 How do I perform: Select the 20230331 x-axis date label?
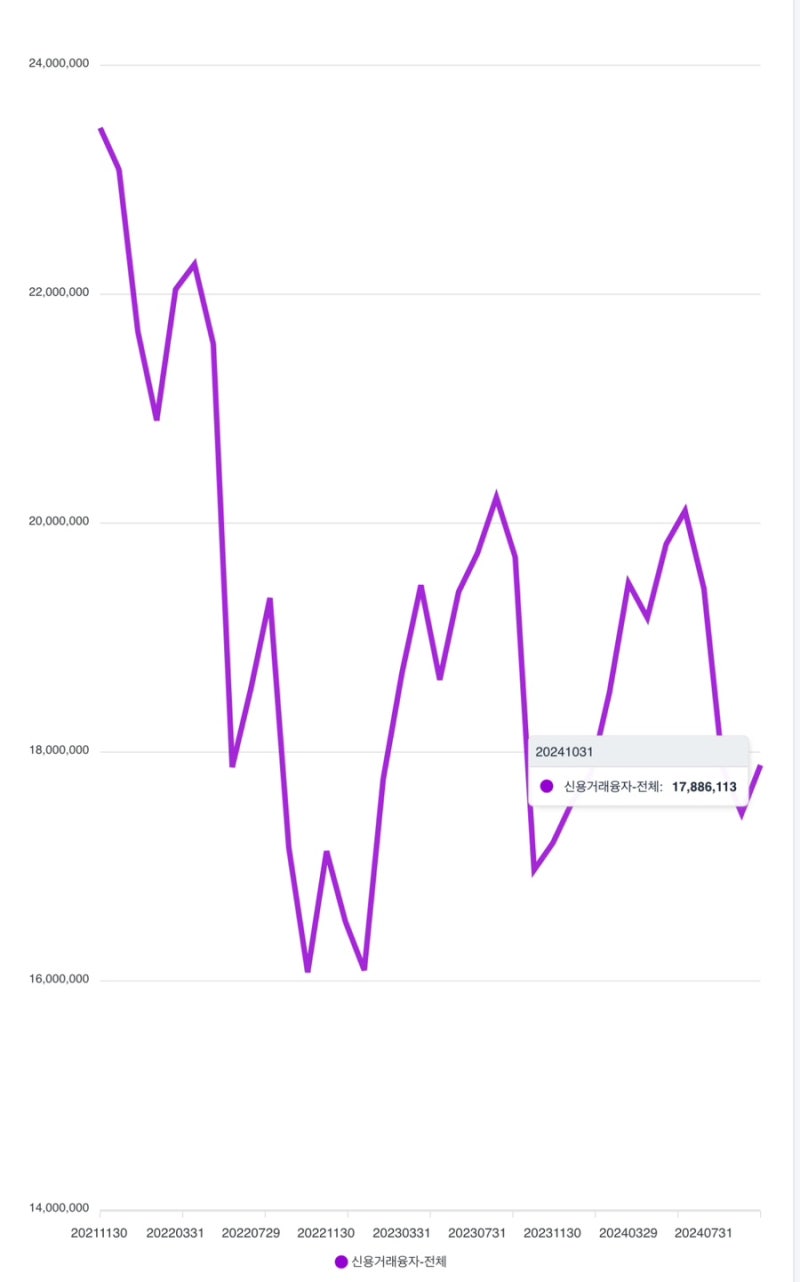pos(402,1234)
